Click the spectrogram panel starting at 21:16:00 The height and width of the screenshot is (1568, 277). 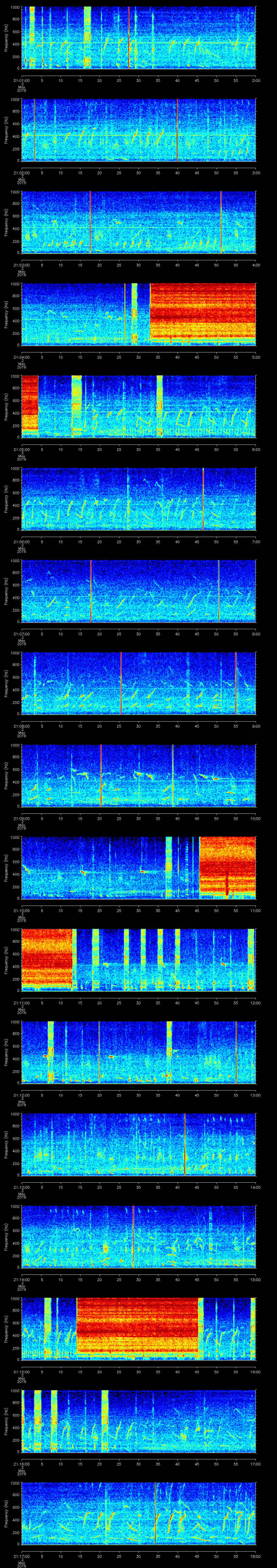(139, 1421)
